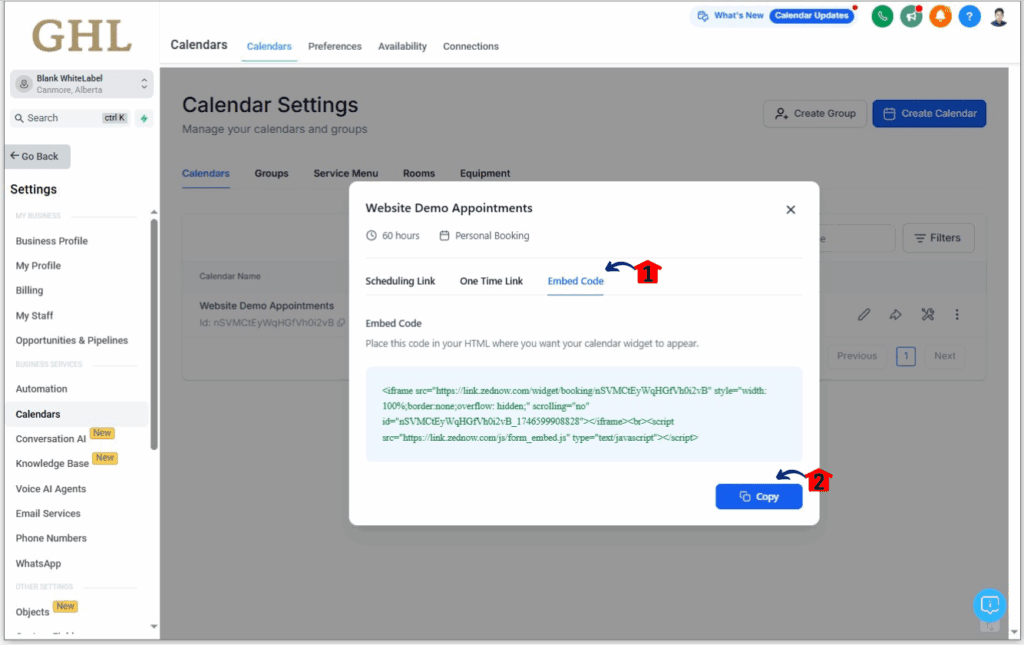Image resolution: width=1024 pixels, height=645 pixels.
Task: Open My Staff settings
Action: tap(35, 316)
